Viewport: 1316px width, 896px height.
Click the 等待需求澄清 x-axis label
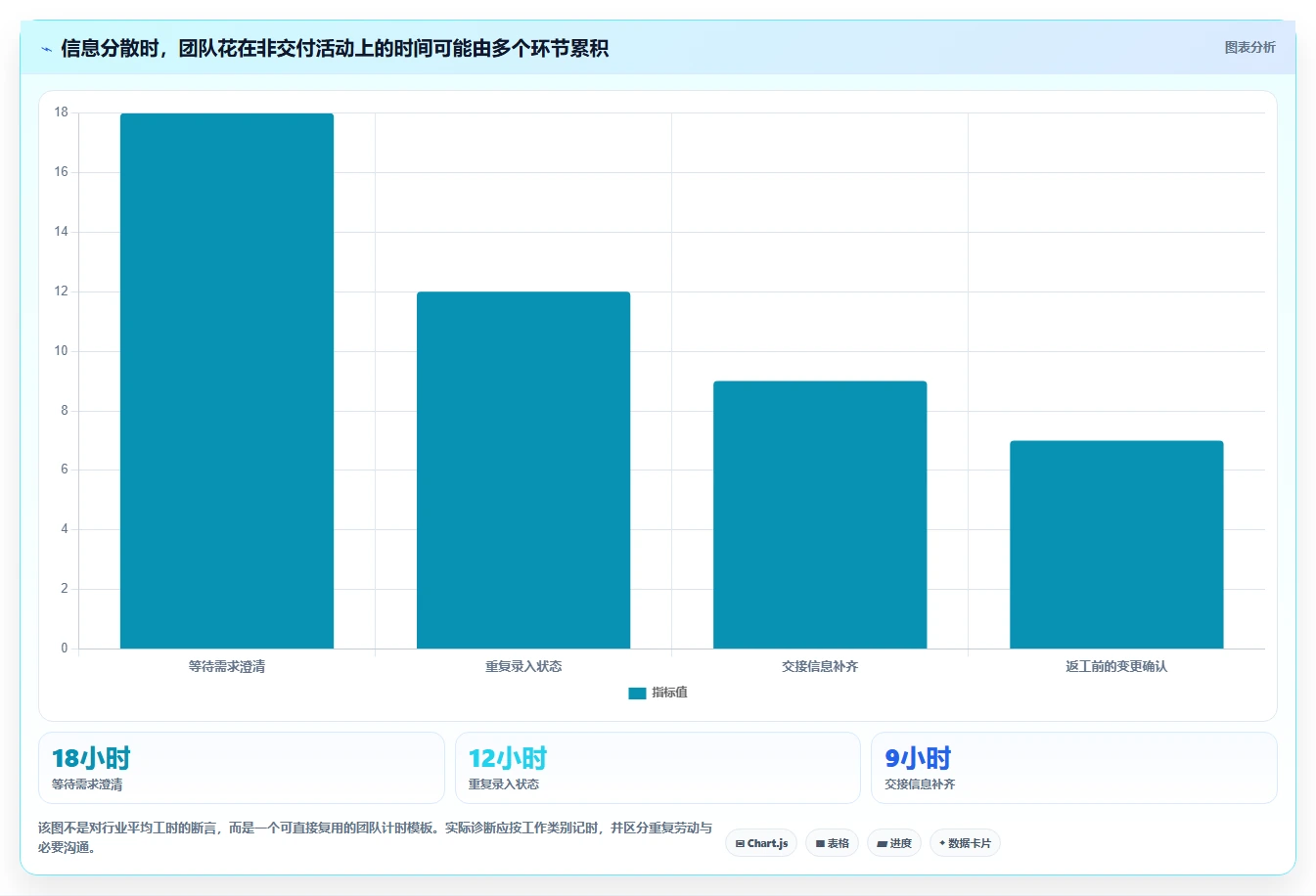[227, 666]
